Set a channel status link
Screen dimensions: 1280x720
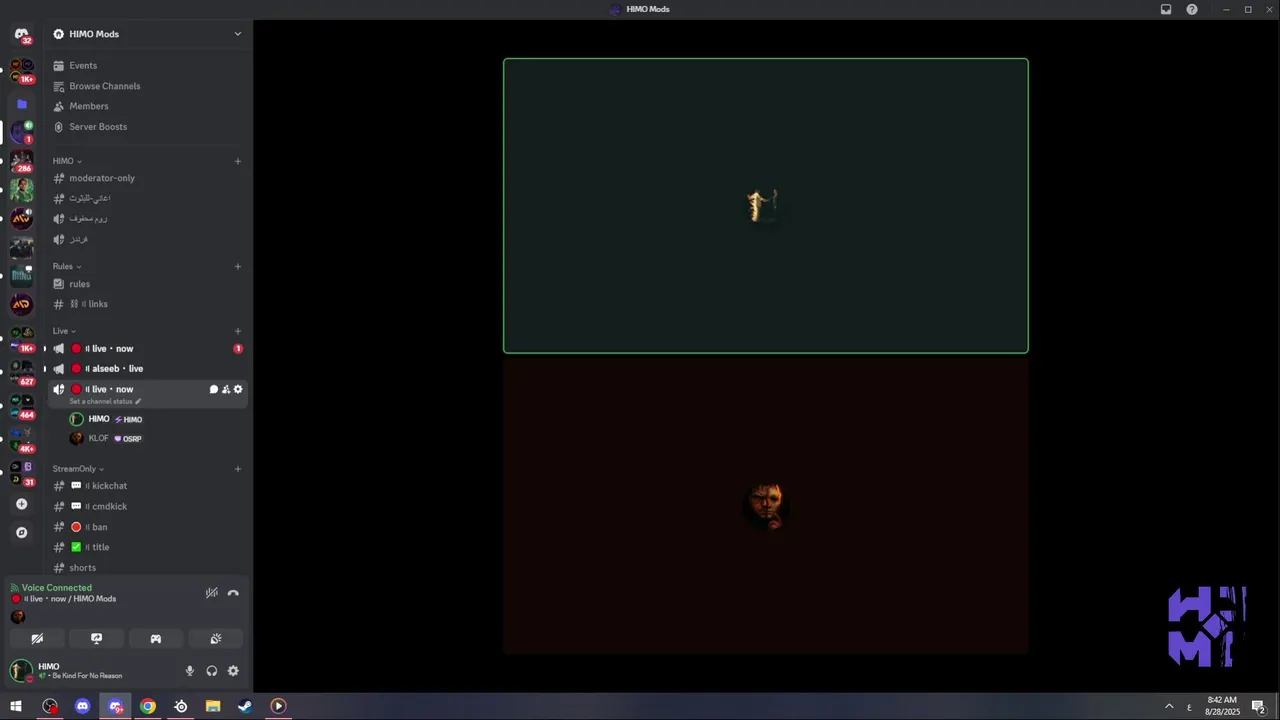coord(105,401)
